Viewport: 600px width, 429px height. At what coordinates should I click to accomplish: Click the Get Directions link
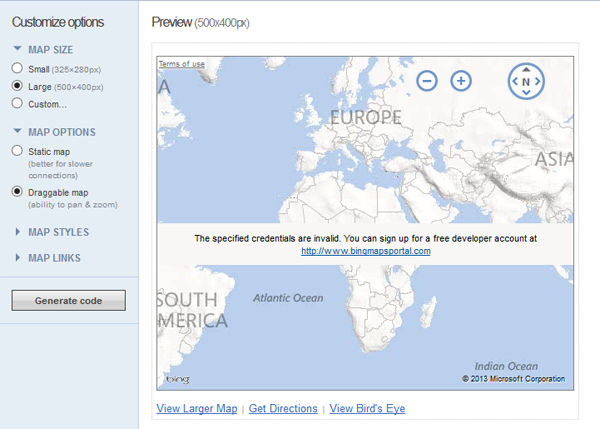click(283, 408)
